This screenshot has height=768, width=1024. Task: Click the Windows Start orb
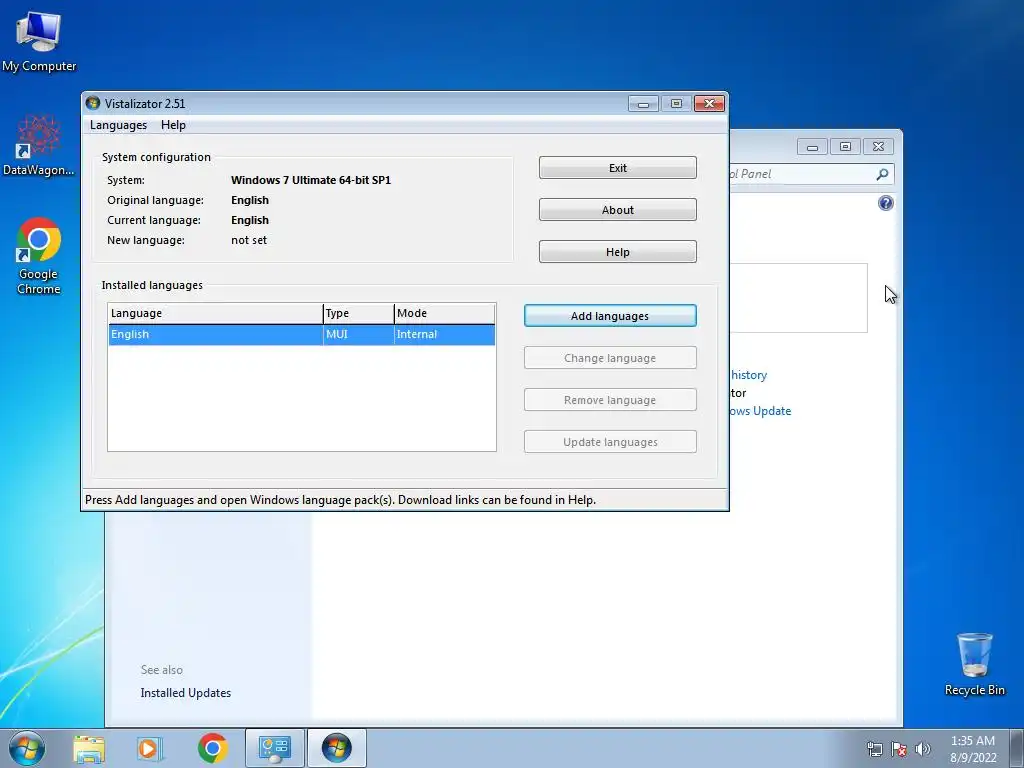click(27, 748)
